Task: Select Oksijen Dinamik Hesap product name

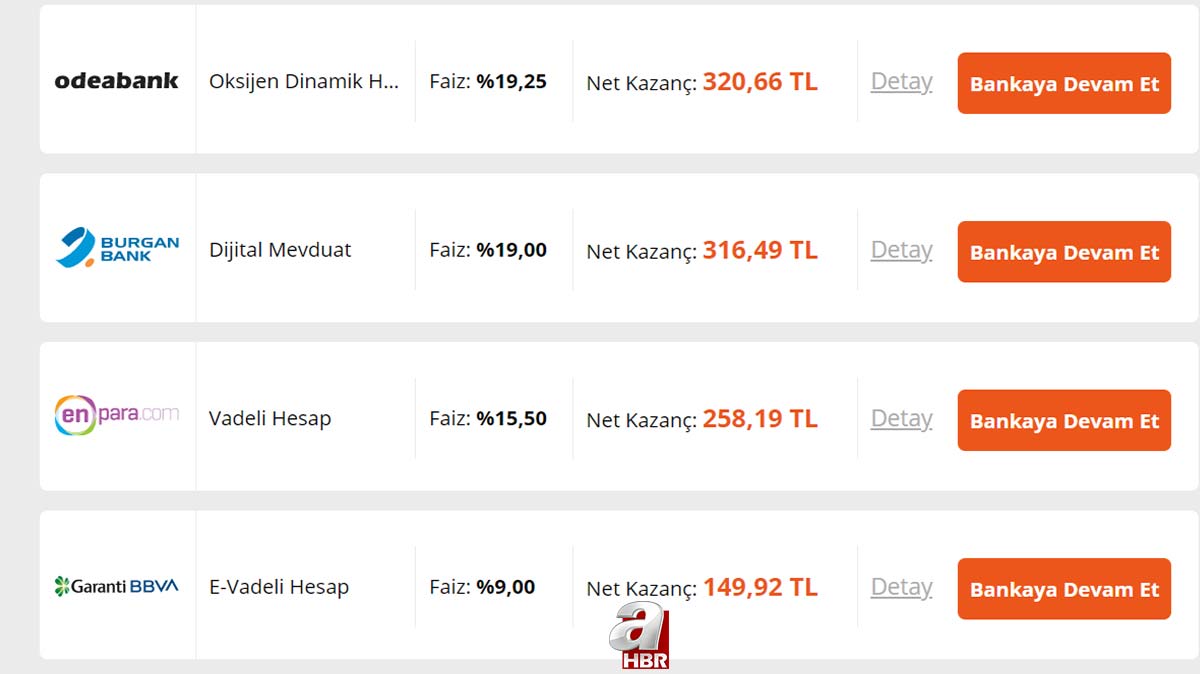Action: [304, 82]
